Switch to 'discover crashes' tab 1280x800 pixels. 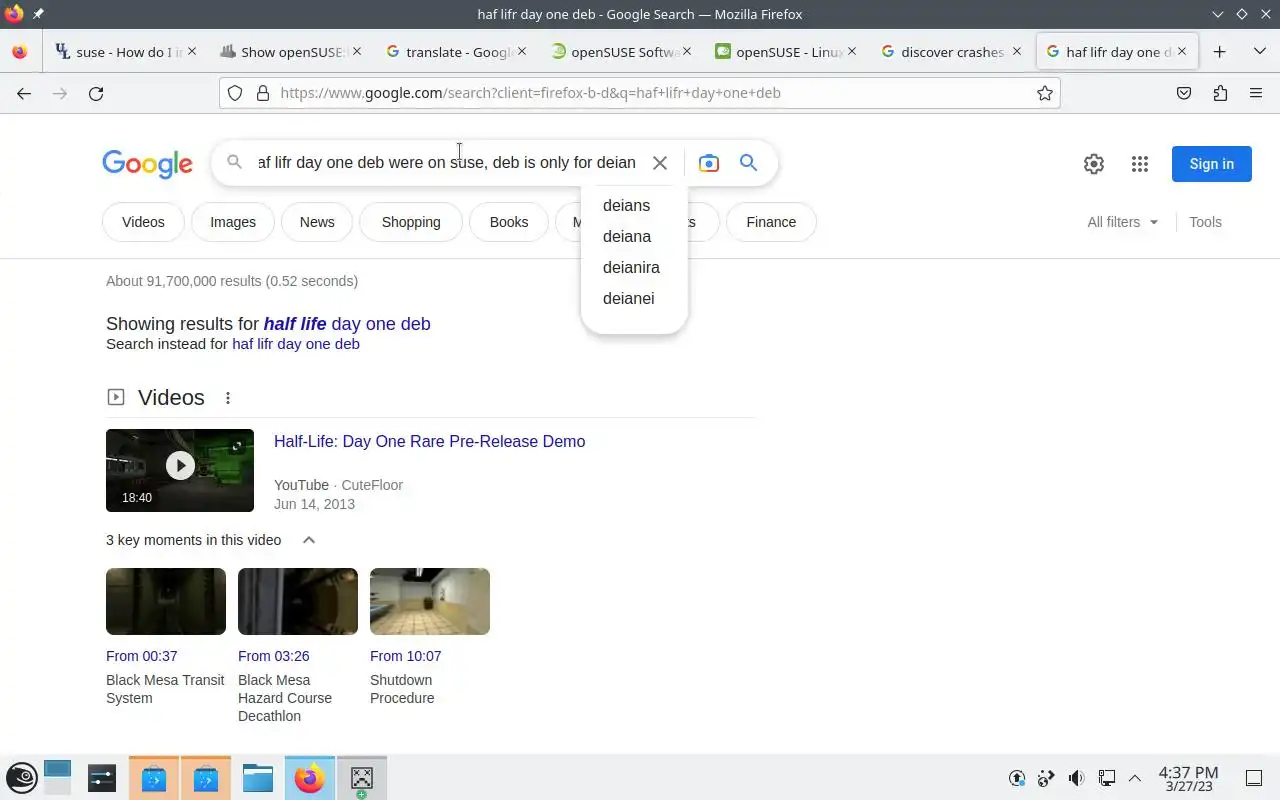click(x=951, y=52)
